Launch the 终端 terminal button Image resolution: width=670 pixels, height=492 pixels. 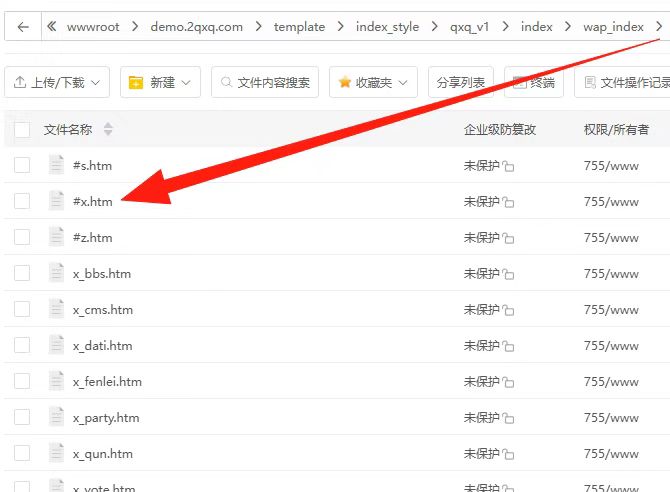(534, 83)
